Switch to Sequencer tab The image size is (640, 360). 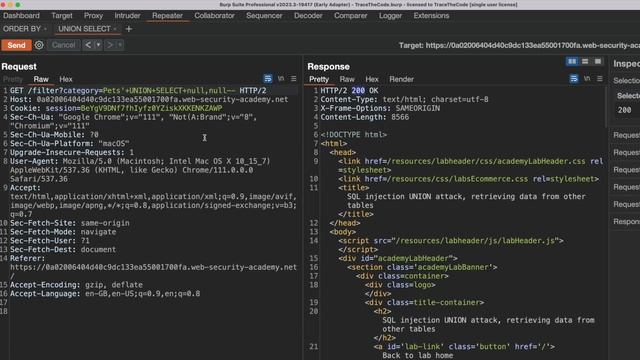(x=264, y=16)
